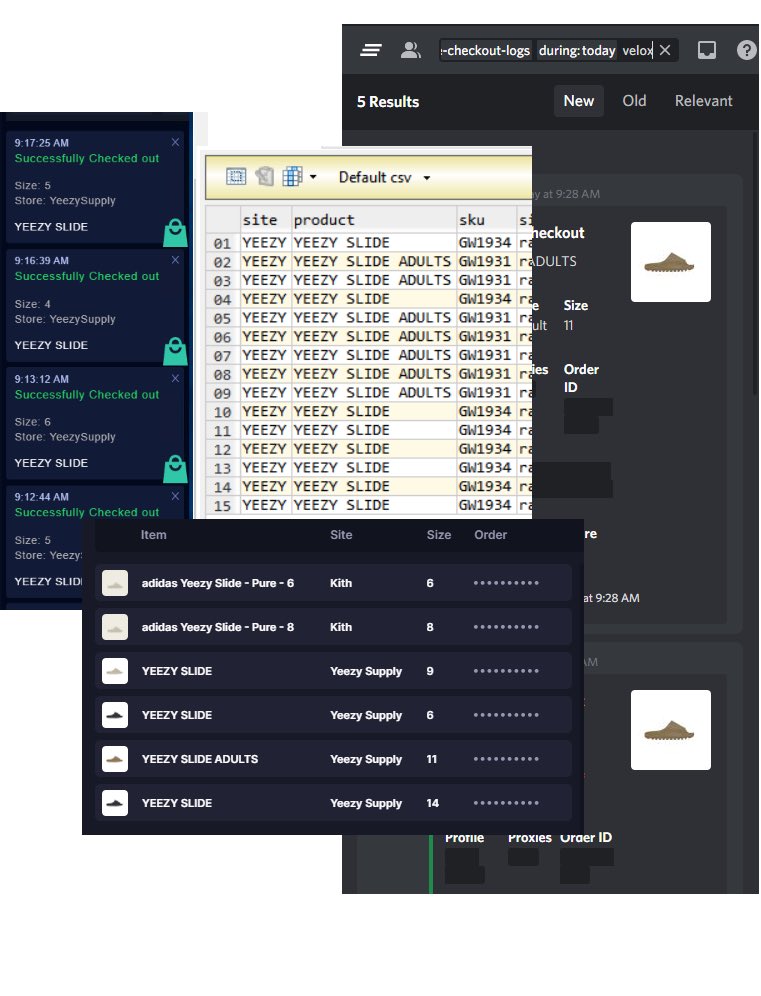Open thumbnail for YEEZY SLIDE size 14
The width and height of the screenshot is (761, 996).
coord(115,803)
